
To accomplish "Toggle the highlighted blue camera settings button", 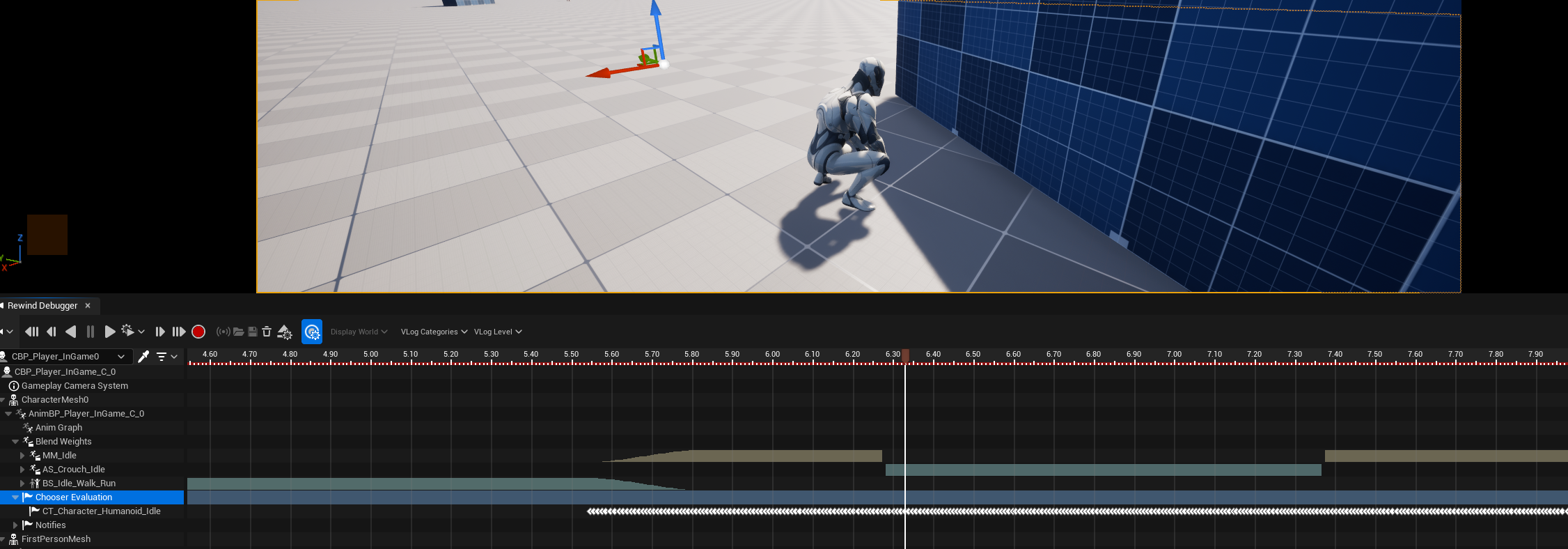I will tap(312, 332).
